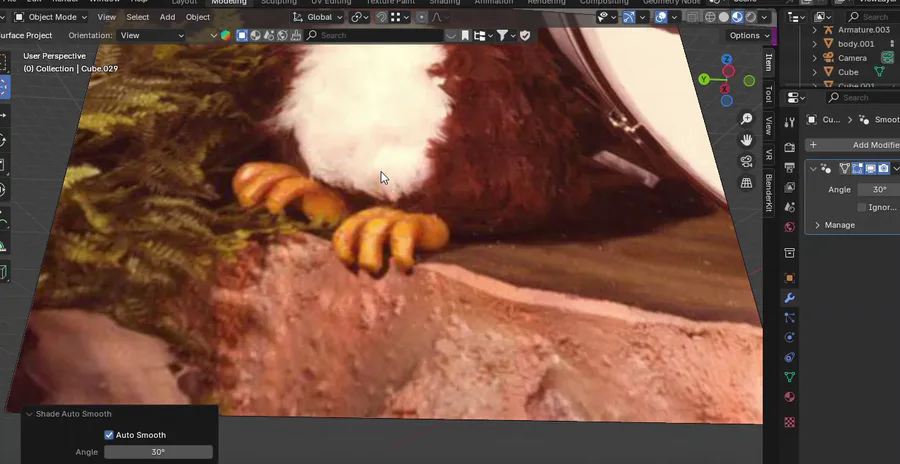The image size is (900, 464).
Task: Adjust the modifier Angle value field
Action: coord(879,190)
